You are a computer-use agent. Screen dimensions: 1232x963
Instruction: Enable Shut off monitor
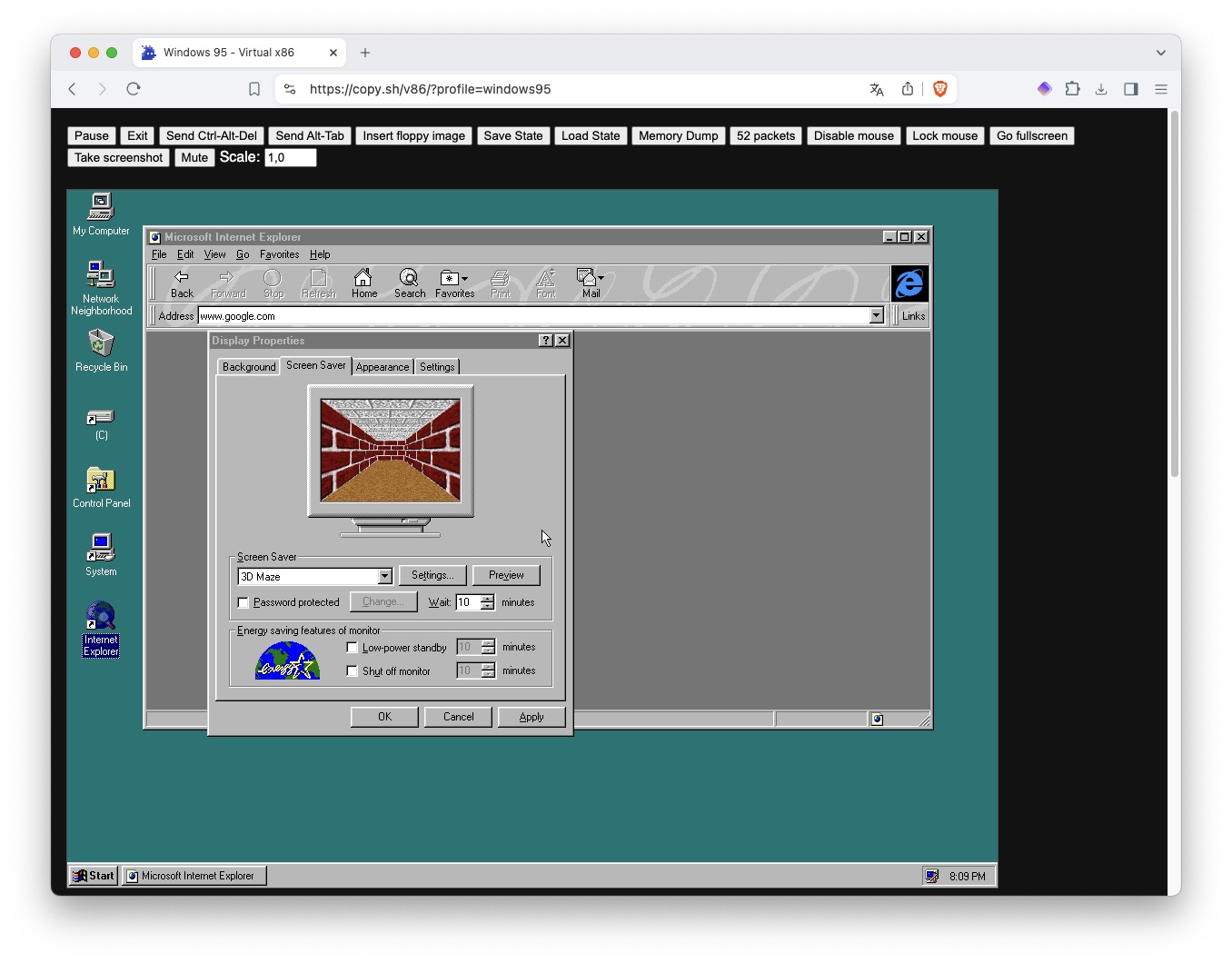point(353,670)
